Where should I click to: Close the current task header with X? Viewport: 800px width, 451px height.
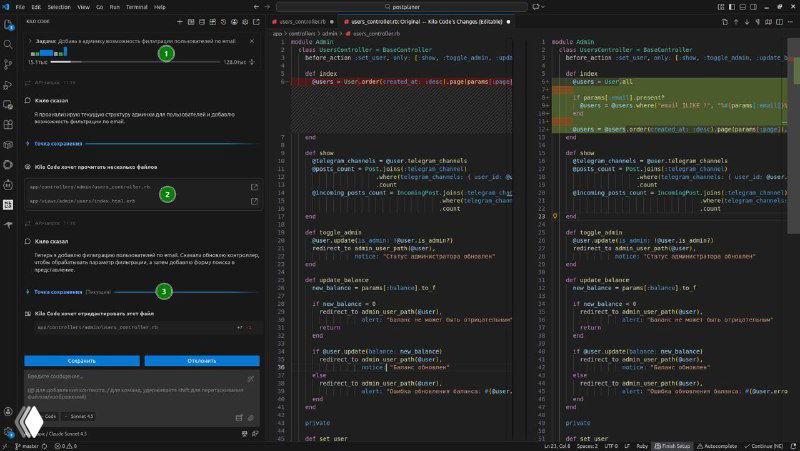point(252,41)
